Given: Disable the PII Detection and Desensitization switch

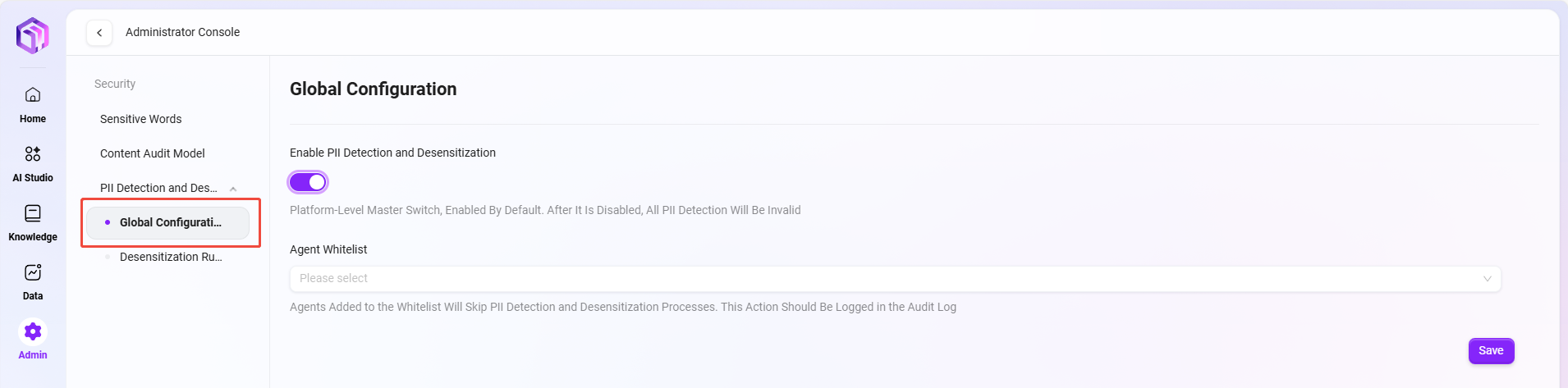Looking at the screenshot, I should point(308,182).
